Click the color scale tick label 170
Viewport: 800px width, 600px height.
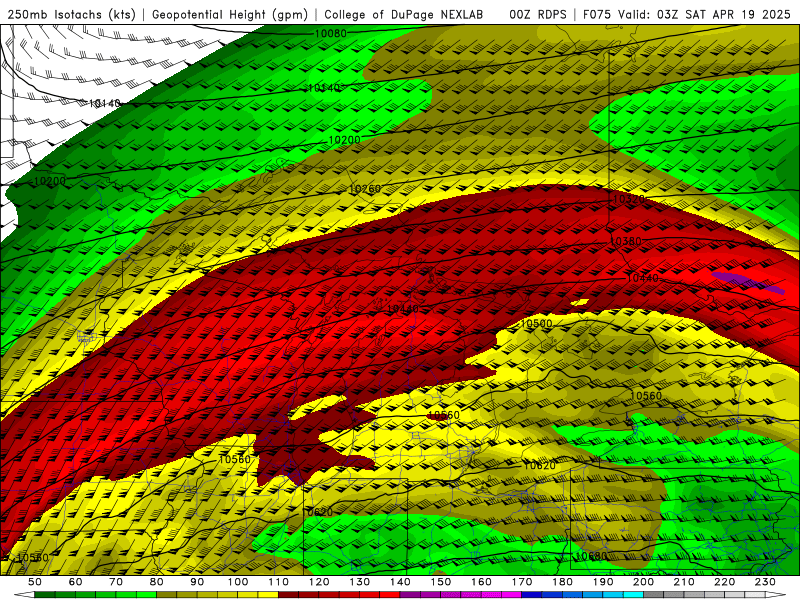click(522, 582)
